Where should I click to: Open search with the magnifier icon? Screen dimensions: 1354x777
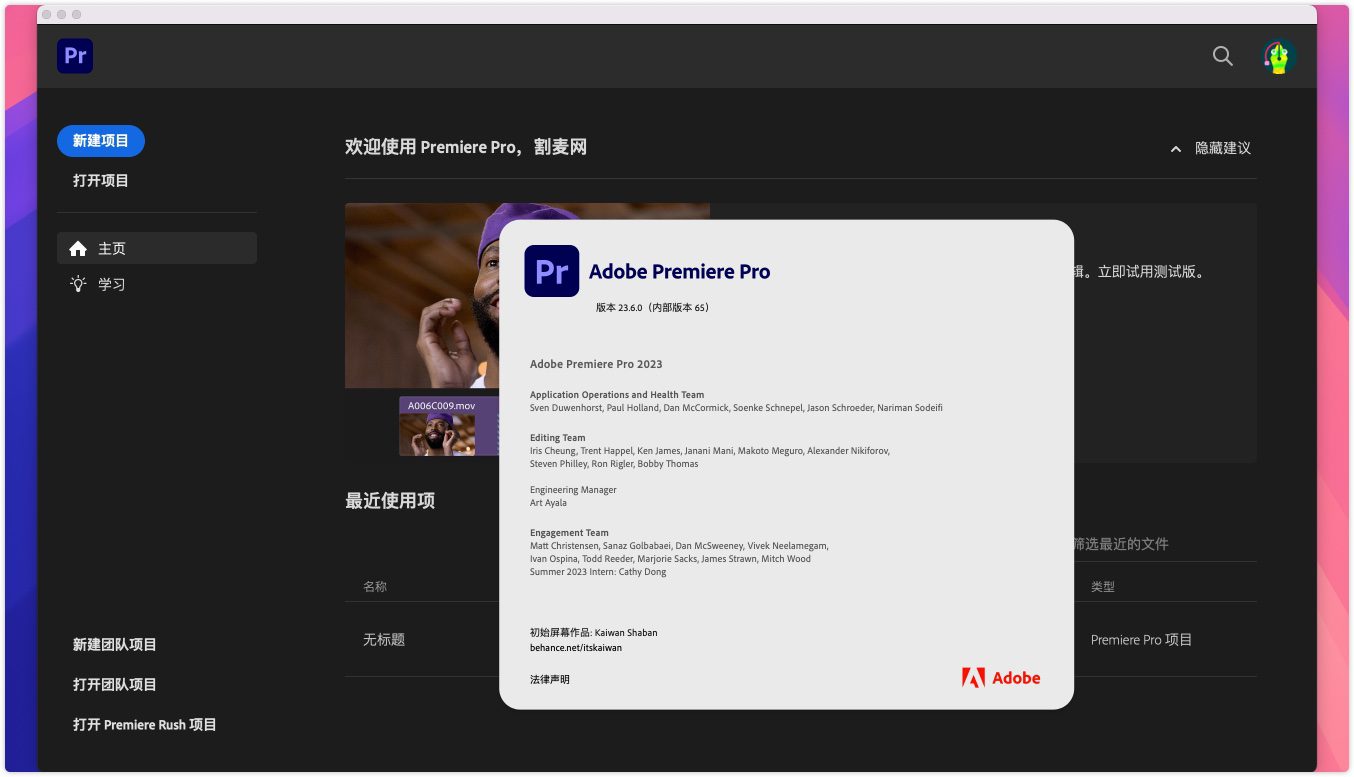pyautogui.click(x=1222, y=56)
